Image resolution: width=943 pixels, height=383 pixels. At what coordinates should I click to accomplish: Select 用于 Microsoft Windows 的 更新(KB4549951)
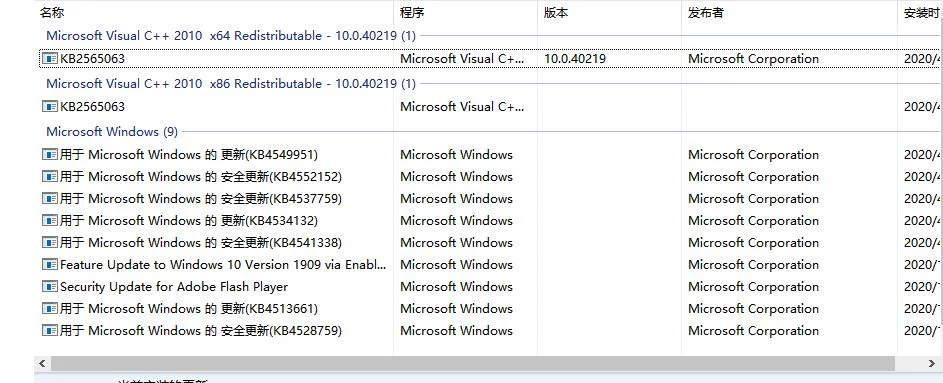click(x=189, y=155)
